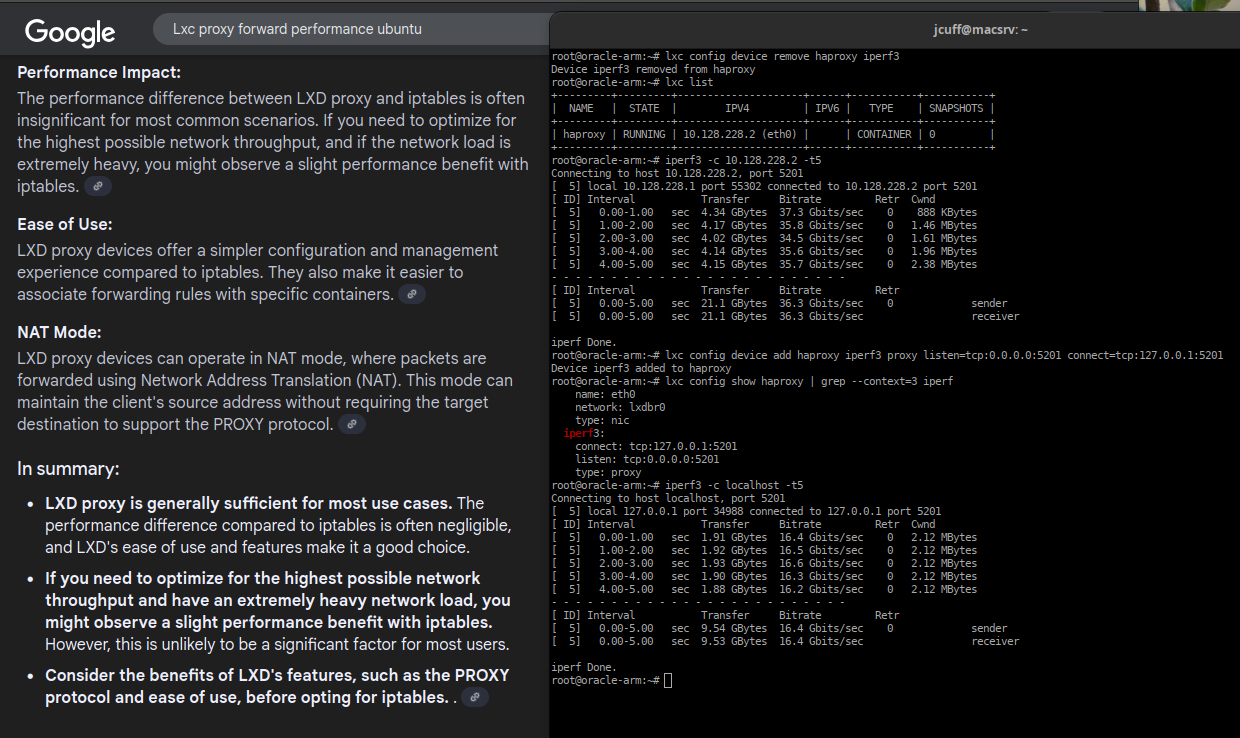The image size is (1240, 738).
Task: Focus the Google search box with Lxc proxy query
Action: [350, 29]
